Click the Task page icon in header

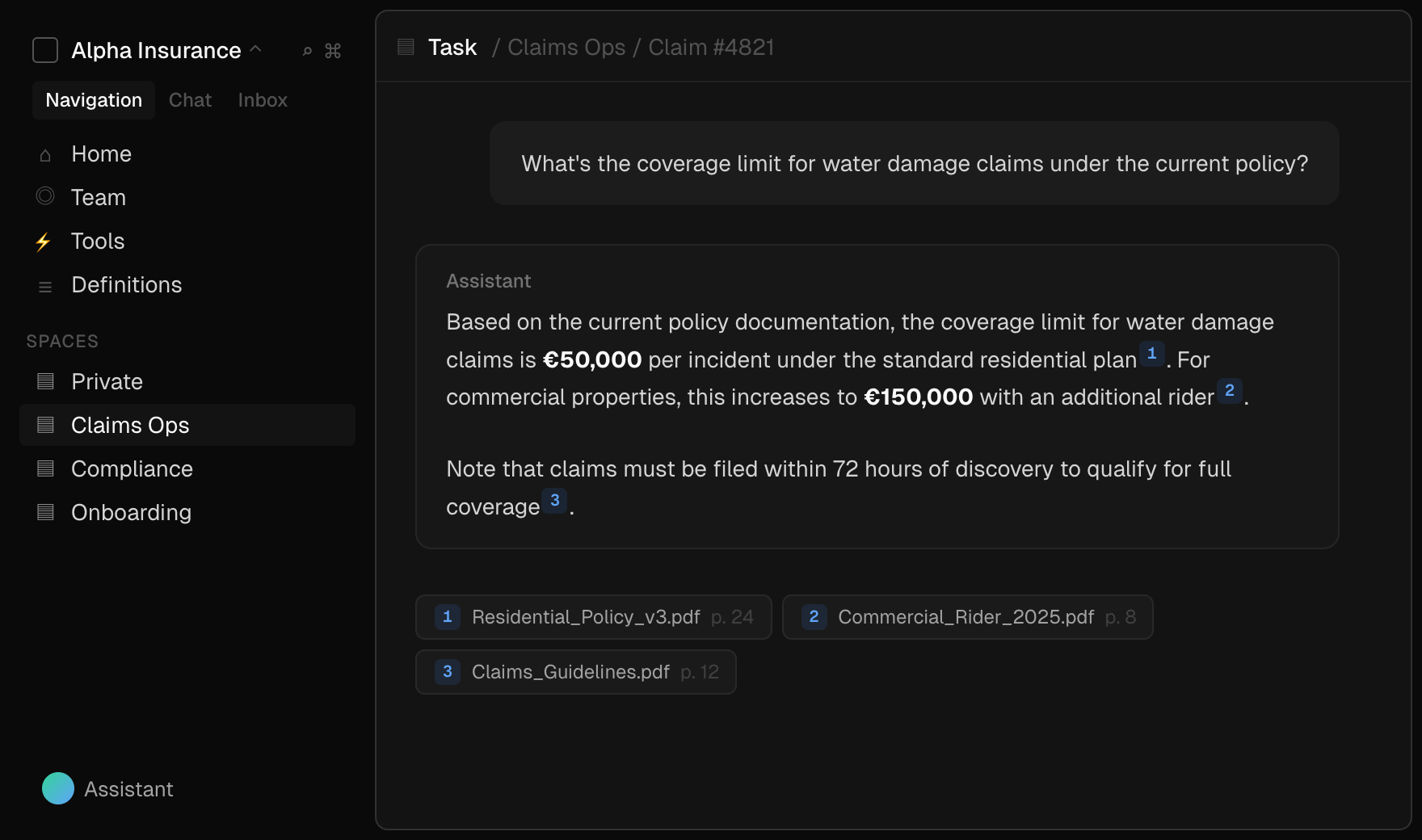pyautogui.click(x=406, y=48)
